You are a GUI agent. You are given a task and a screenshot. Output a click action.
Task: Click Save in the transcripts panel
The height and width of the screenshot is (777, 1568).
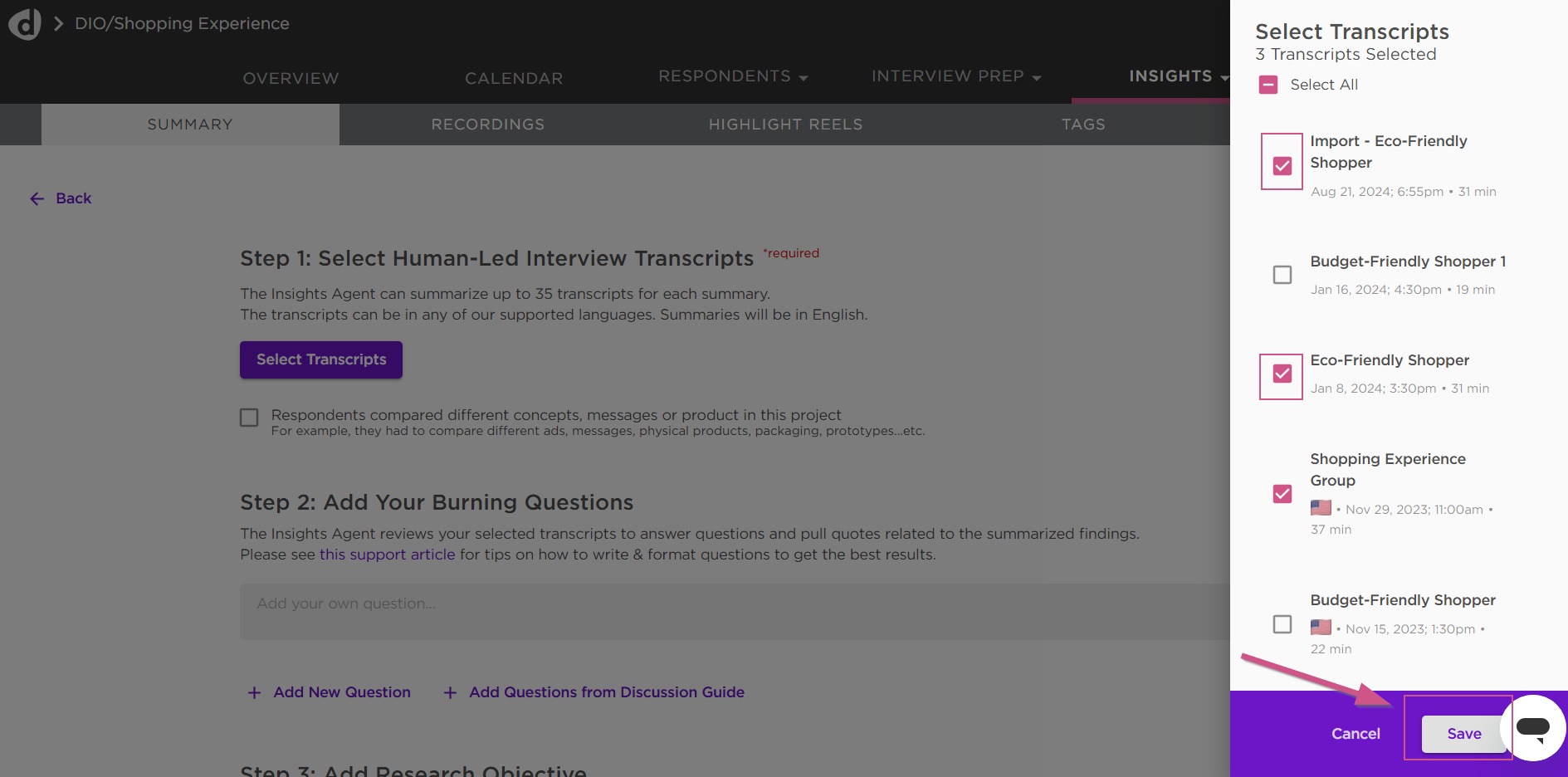point(1464,734)
